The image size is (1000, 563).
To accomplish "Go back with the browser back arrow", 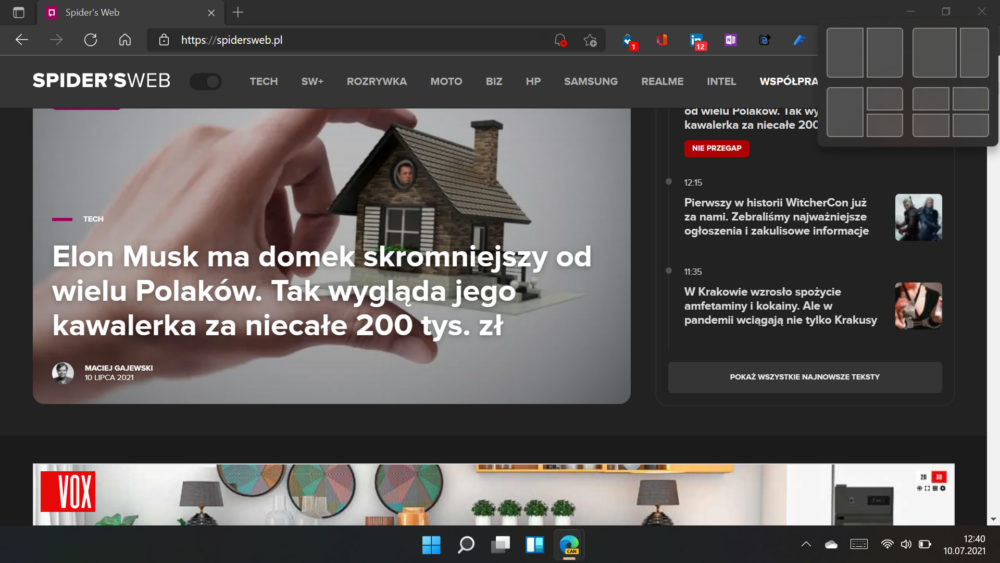I will click(22, 40).
